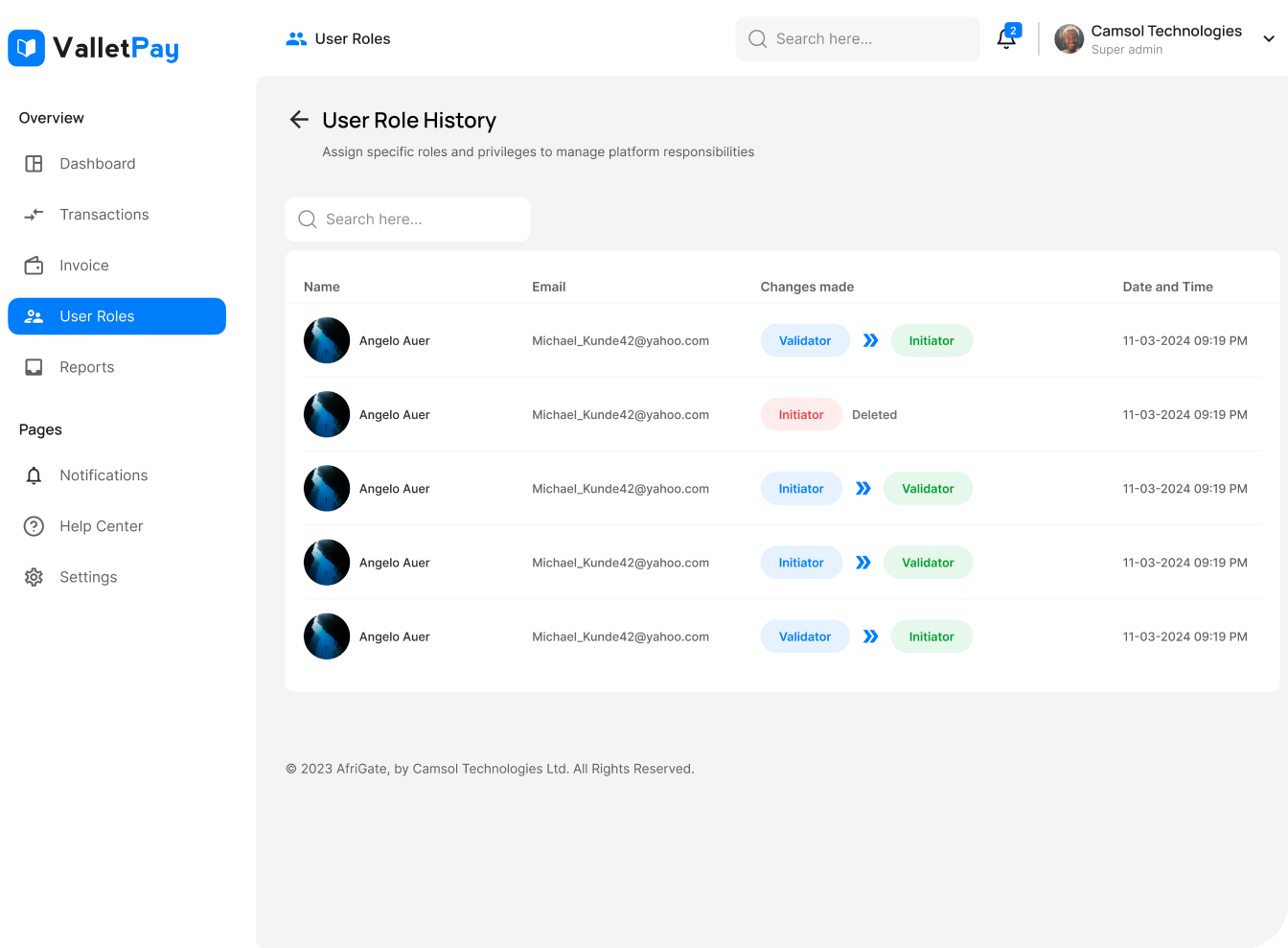Go to Notifications page in sidebar
Viewport: 1288px width, 948px height.
point(103,475)
